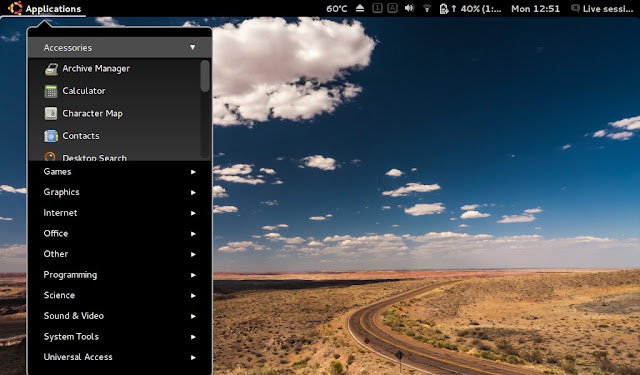
Task: Select the Accessories category header
Action: click(x=120, y=48)
